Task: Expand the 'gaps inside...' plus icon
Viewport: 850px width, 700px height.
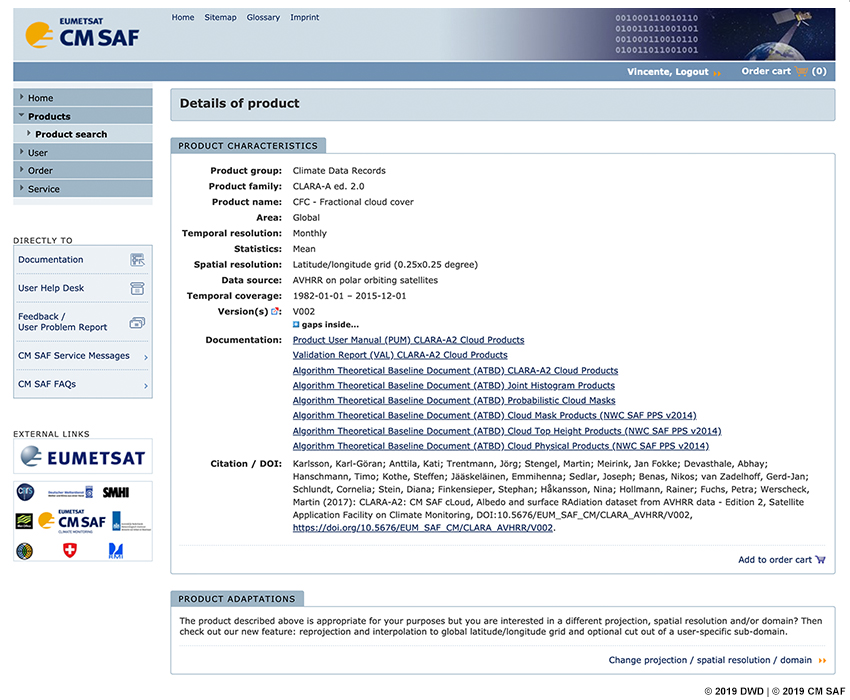Action: (x=296, y=324)
